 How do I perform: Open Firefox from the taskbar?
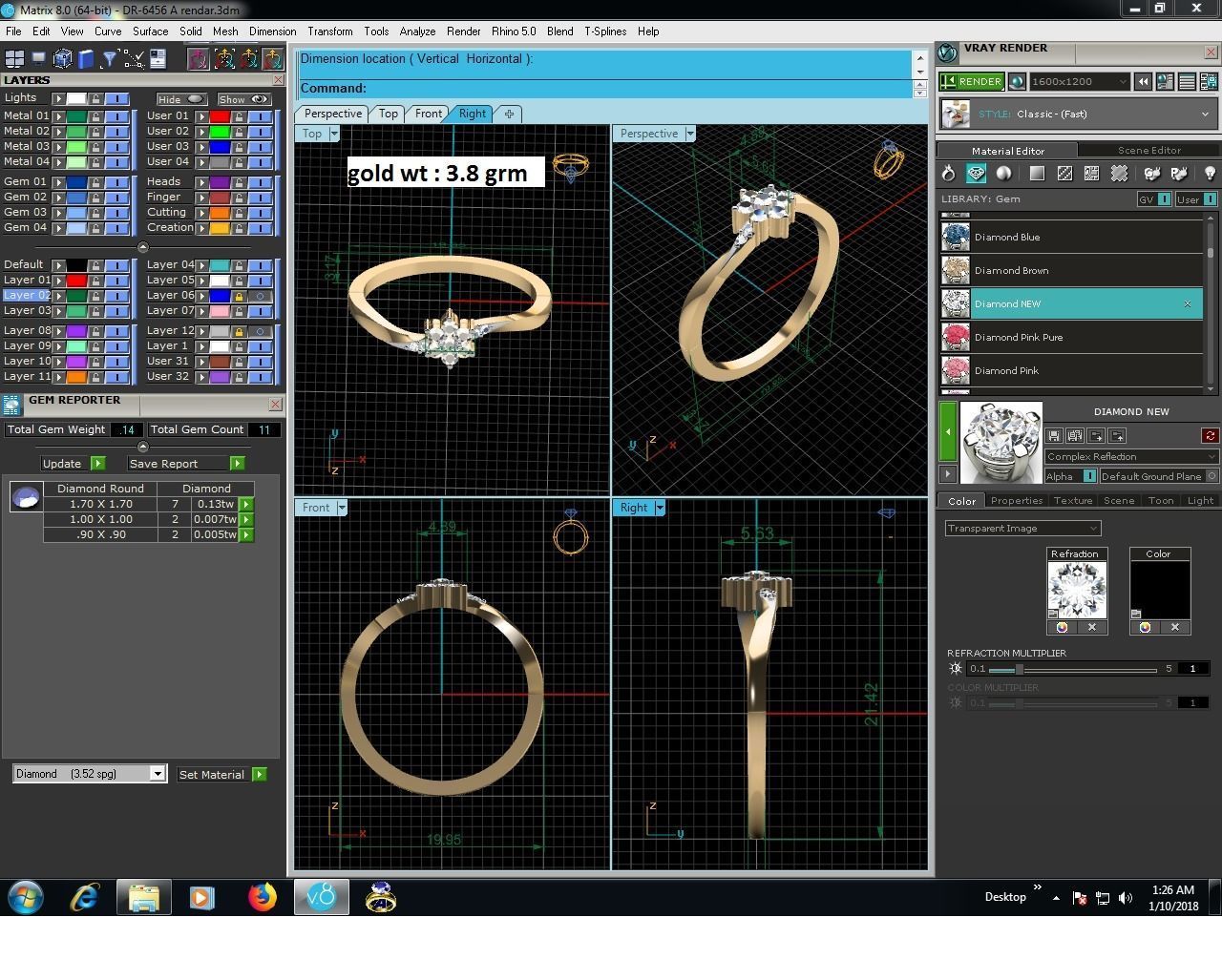(x=262, y=898)
